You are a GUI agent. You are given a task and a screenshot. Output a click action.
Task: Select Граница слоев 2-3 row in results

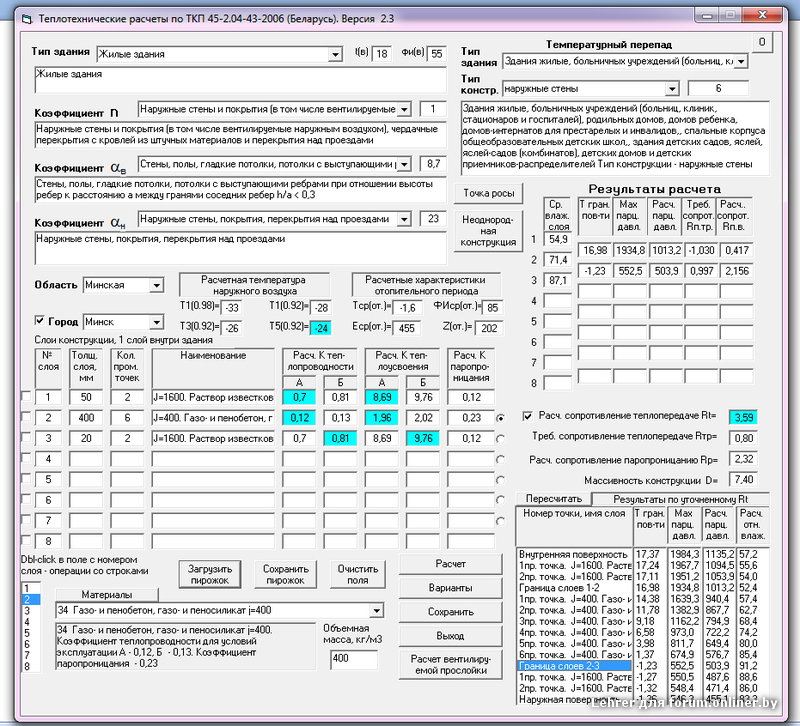pos(573,665)
